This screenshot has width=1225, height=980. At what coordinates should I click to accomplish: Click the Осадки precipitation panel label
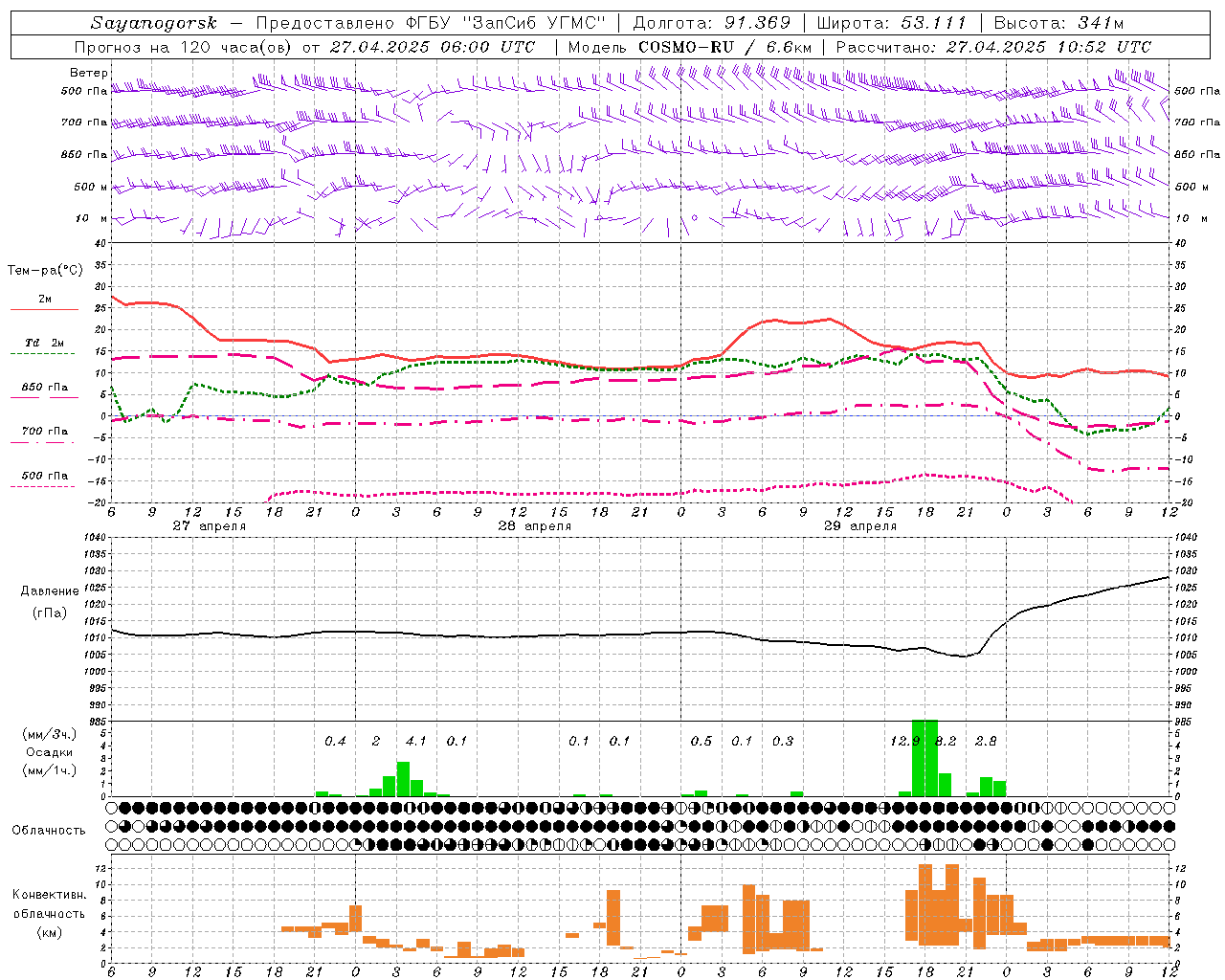click(x=50, y=752)
